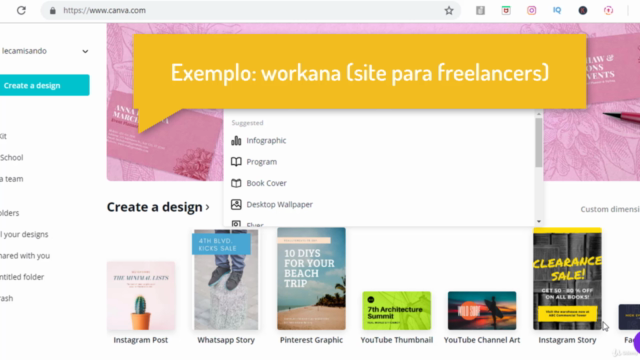Click the Instagram Post label
The image size is (640, 360).
[141, 340]
